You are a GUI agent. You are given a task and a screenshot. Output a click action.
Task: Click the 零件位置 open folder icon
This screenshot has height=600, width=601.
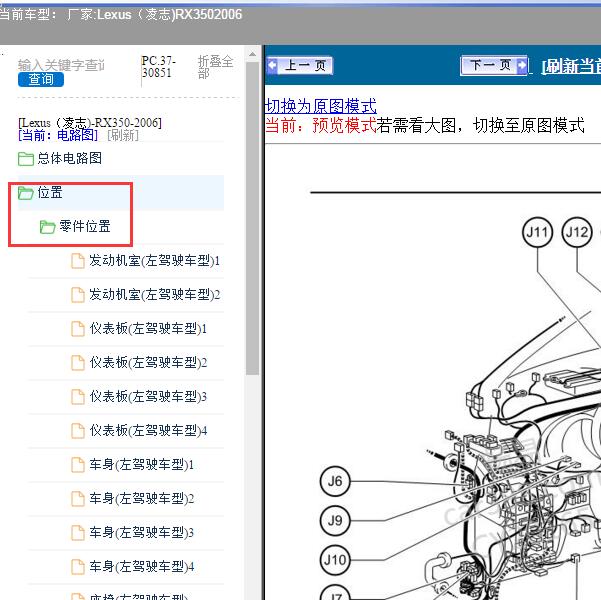pyautogui.click(x=48, y=227)
